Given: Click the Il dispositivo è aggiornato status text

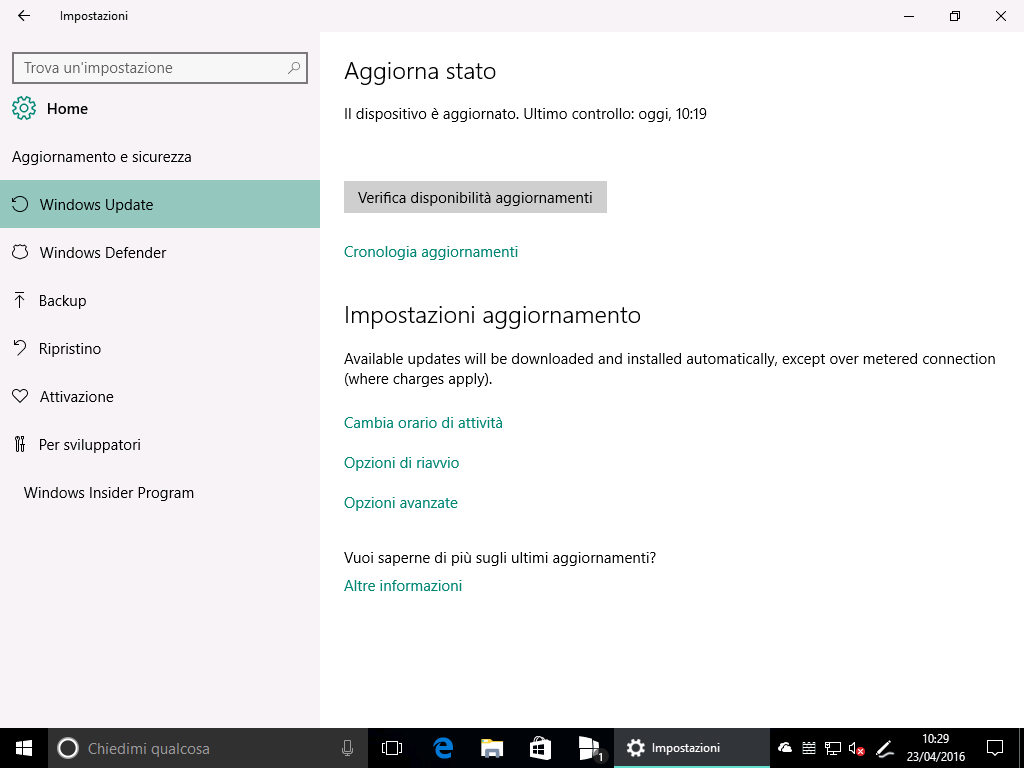Looking at the screenshot, I should (x=525, y=114).
